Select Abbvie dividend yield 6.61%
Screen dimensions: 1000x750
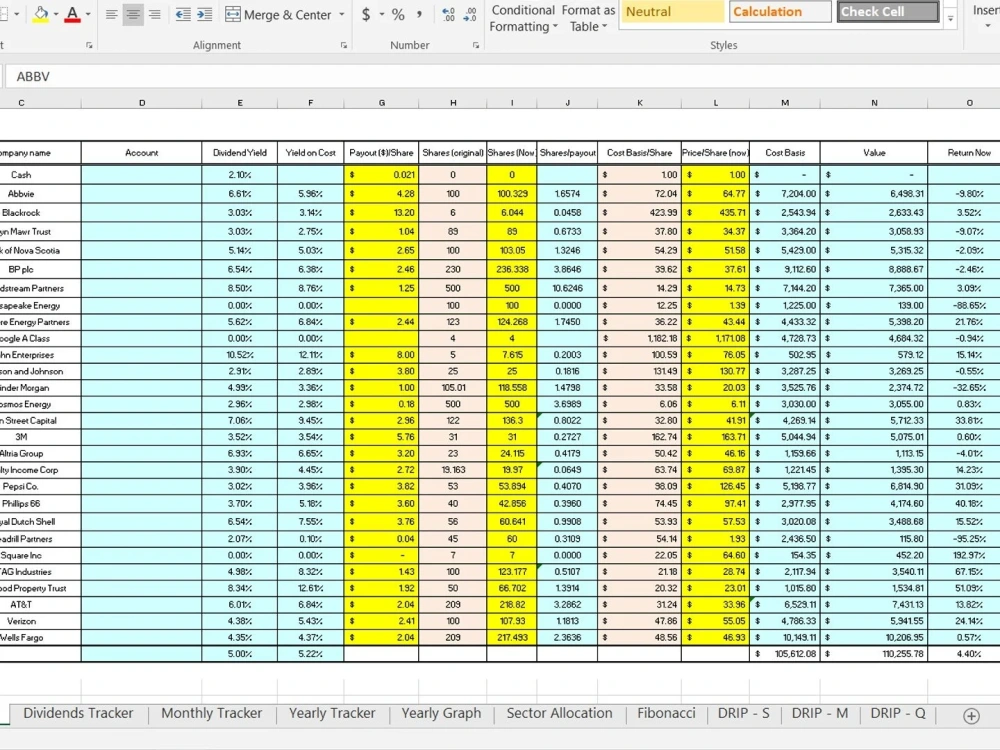(x=240, y=194)
